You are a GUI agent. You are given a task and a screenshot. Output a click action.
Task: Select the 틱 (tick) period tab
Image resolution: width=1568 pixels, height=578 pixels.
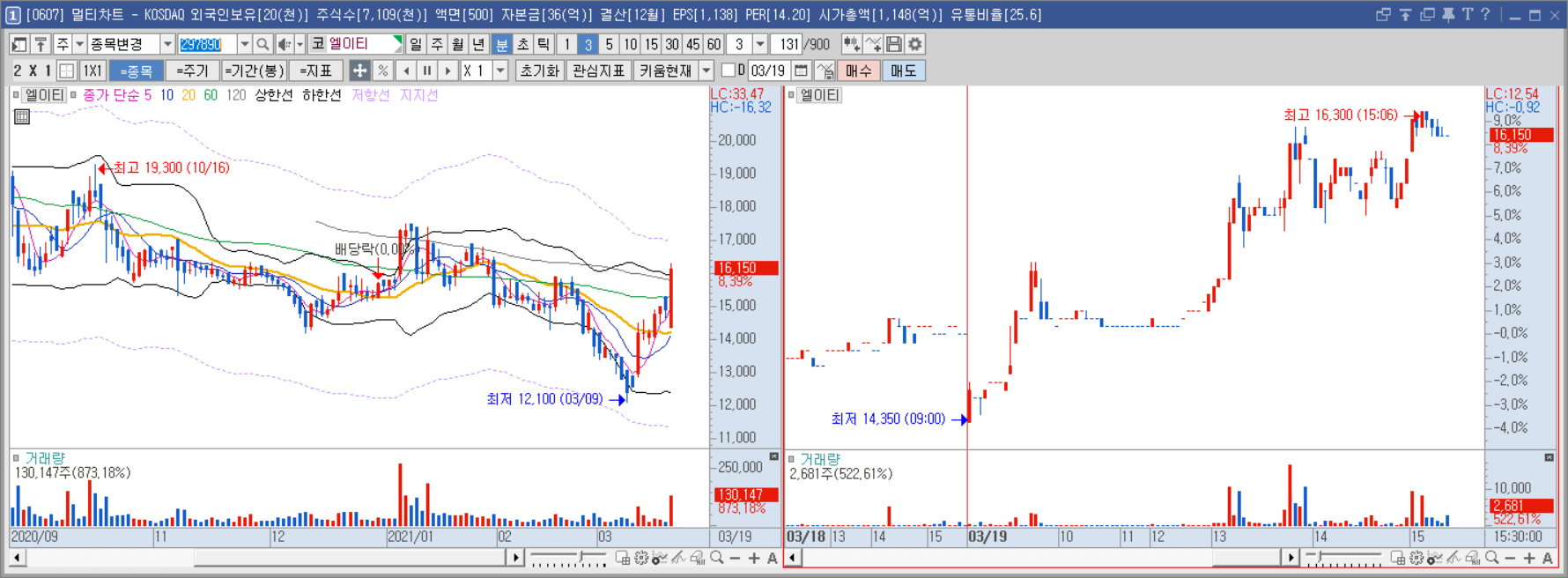click(544, 44)
